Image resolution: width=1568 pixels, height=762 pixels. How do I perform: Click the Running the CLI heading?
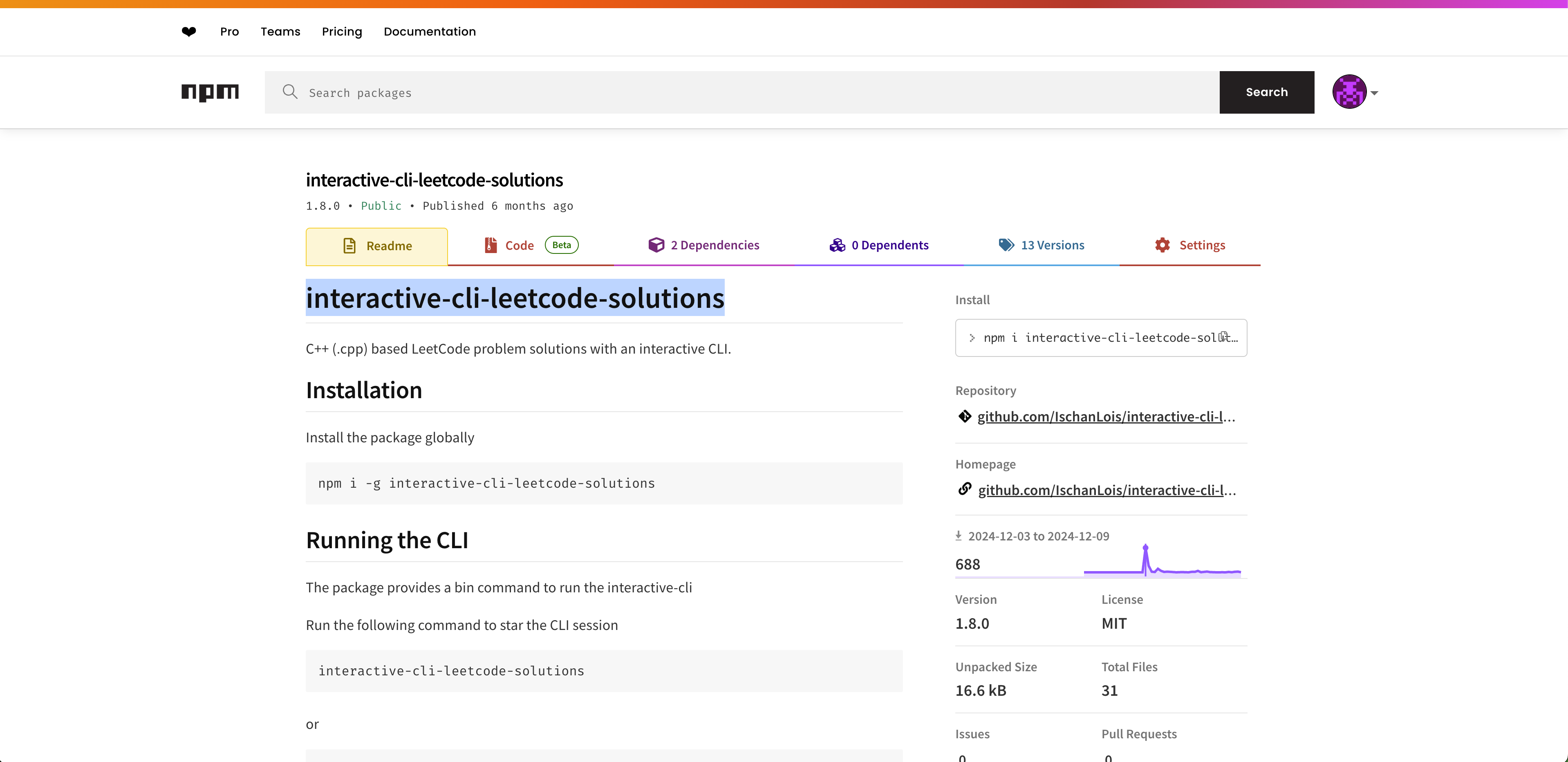point(387,540)
